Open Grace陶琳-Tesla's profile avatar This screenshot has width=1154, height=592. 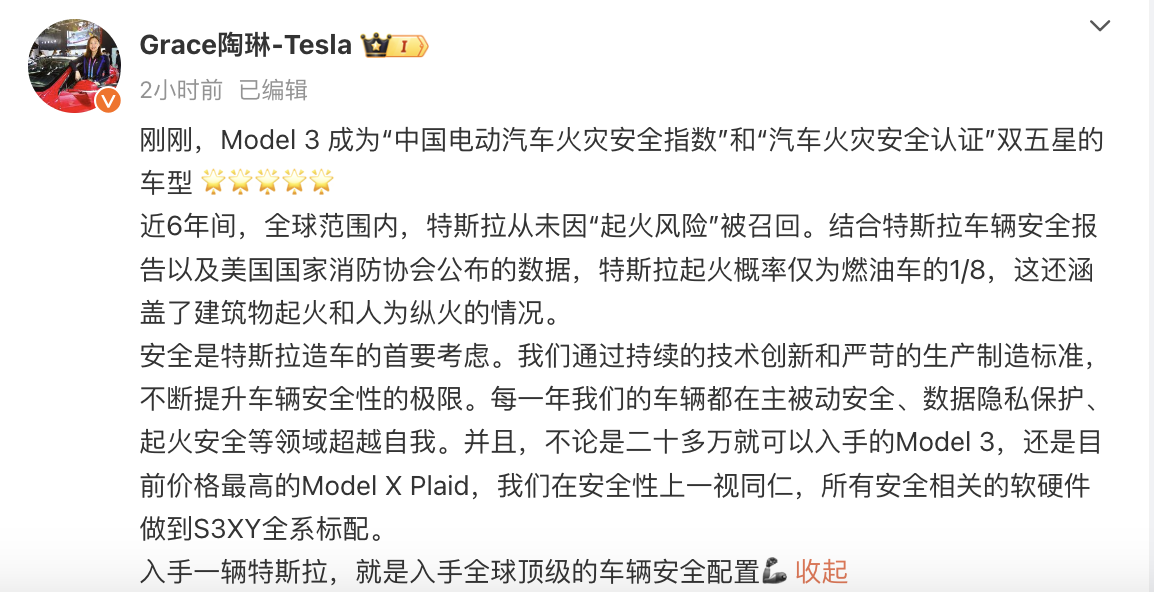pyautogui.click(x=74, y=66)
